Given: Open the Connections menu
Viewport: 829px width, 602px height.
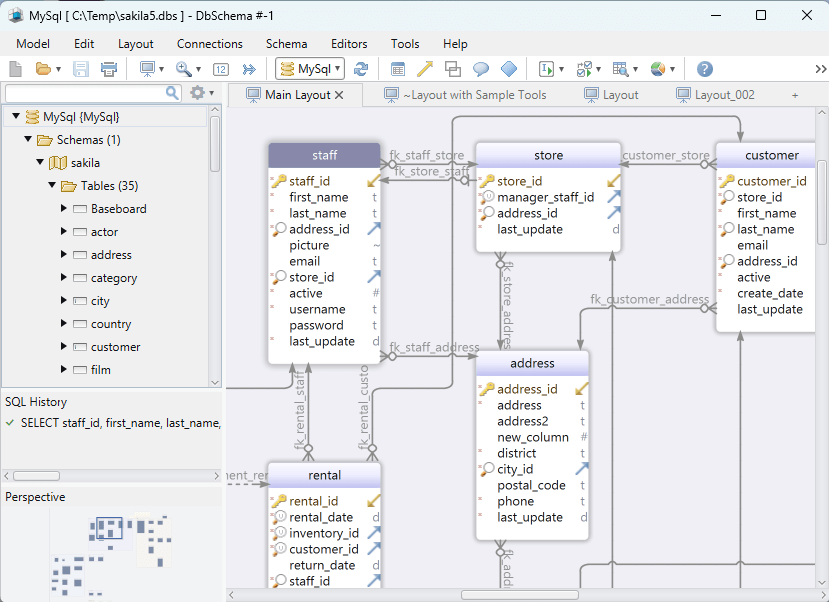Looking at the screenshot, I should pos(209,44).
